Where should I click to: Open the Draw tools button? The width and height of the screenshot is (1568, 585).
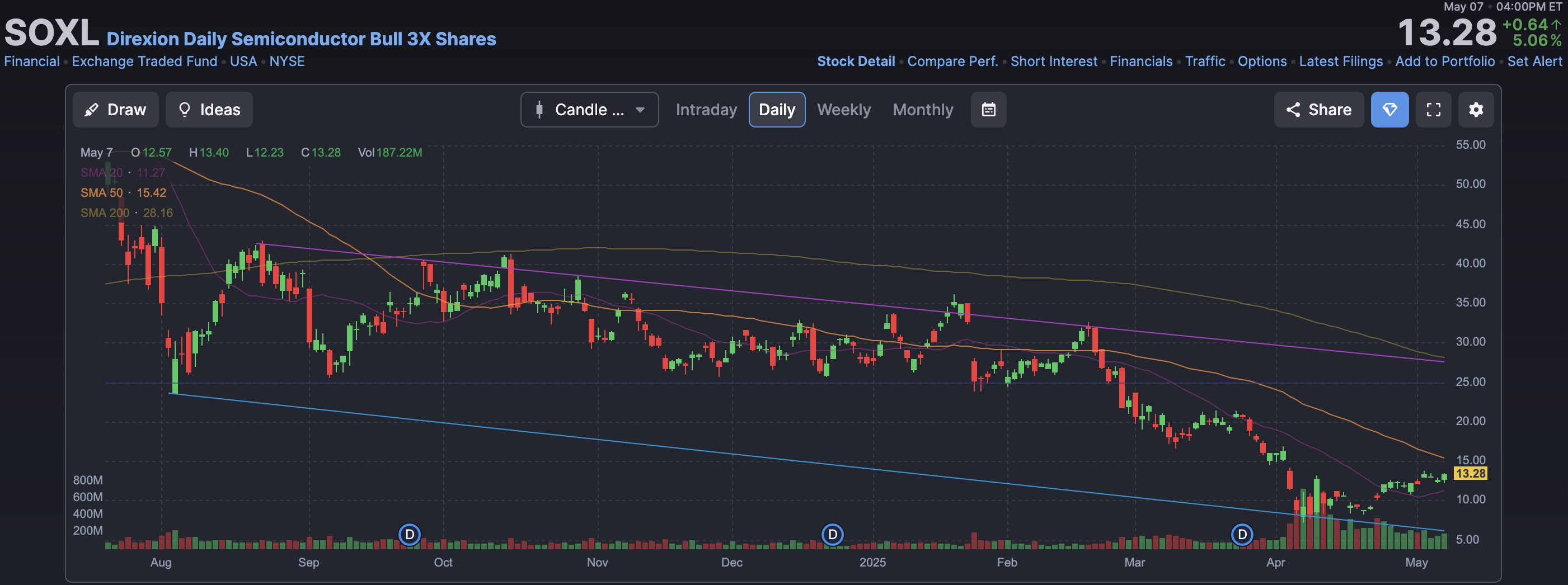click(116, 110)
